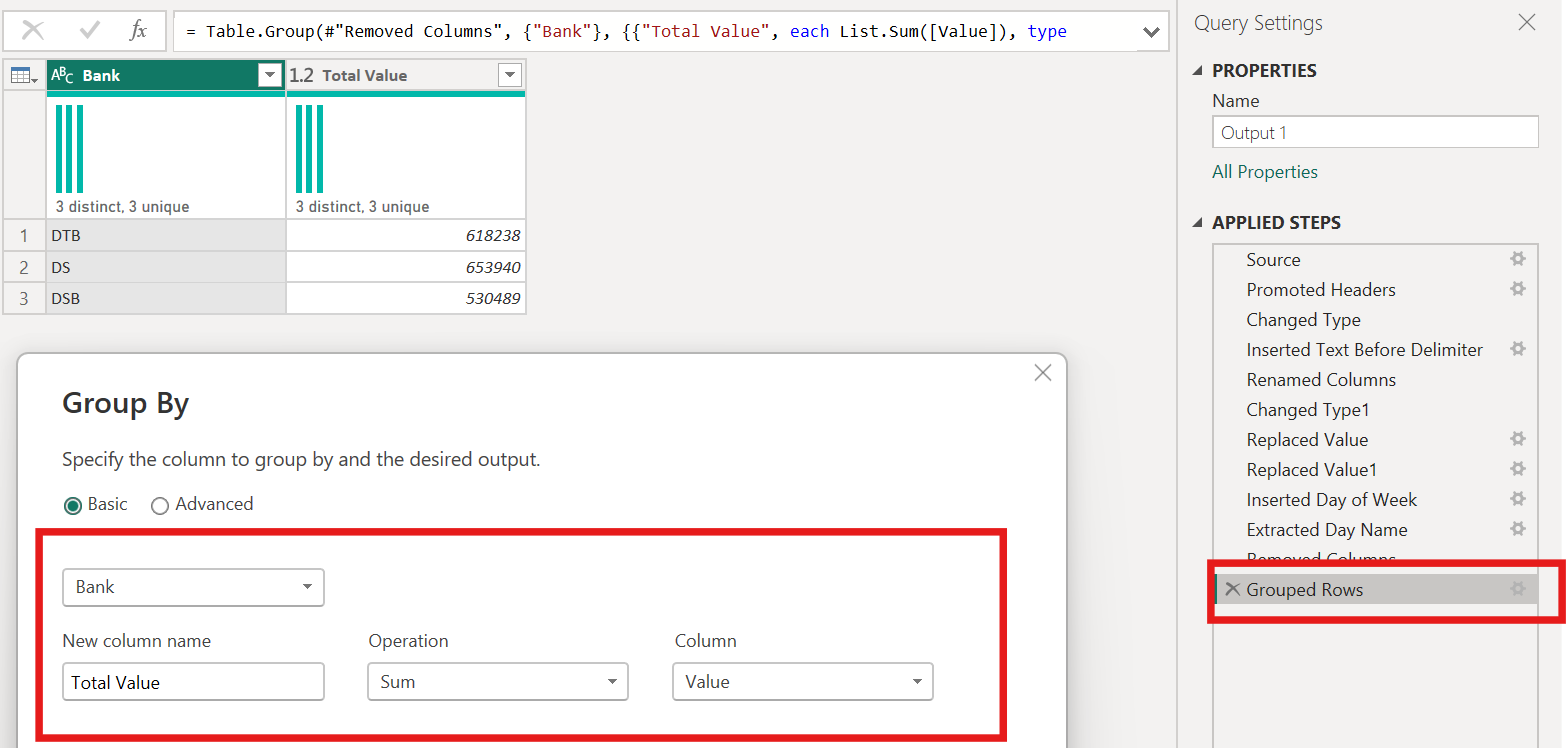Select the Extracted Day Name step
This screenshot has width=1566, height=748.
click(x=1326, y=530)
